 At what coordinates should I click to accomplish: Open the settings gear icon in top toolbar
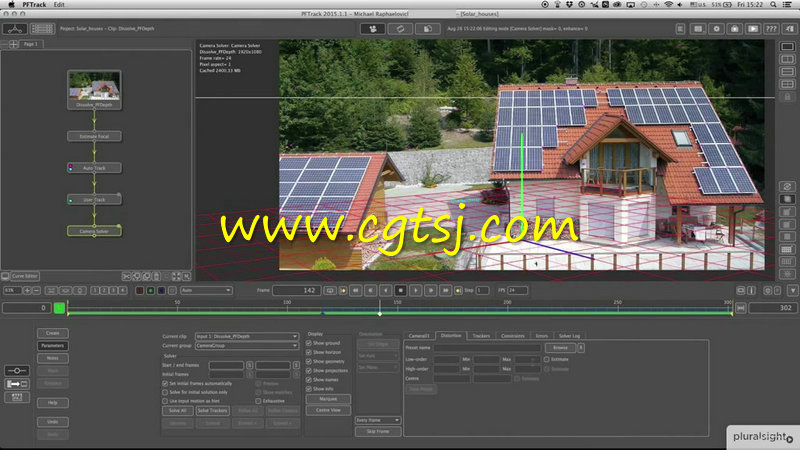click(x=716, y=29)
